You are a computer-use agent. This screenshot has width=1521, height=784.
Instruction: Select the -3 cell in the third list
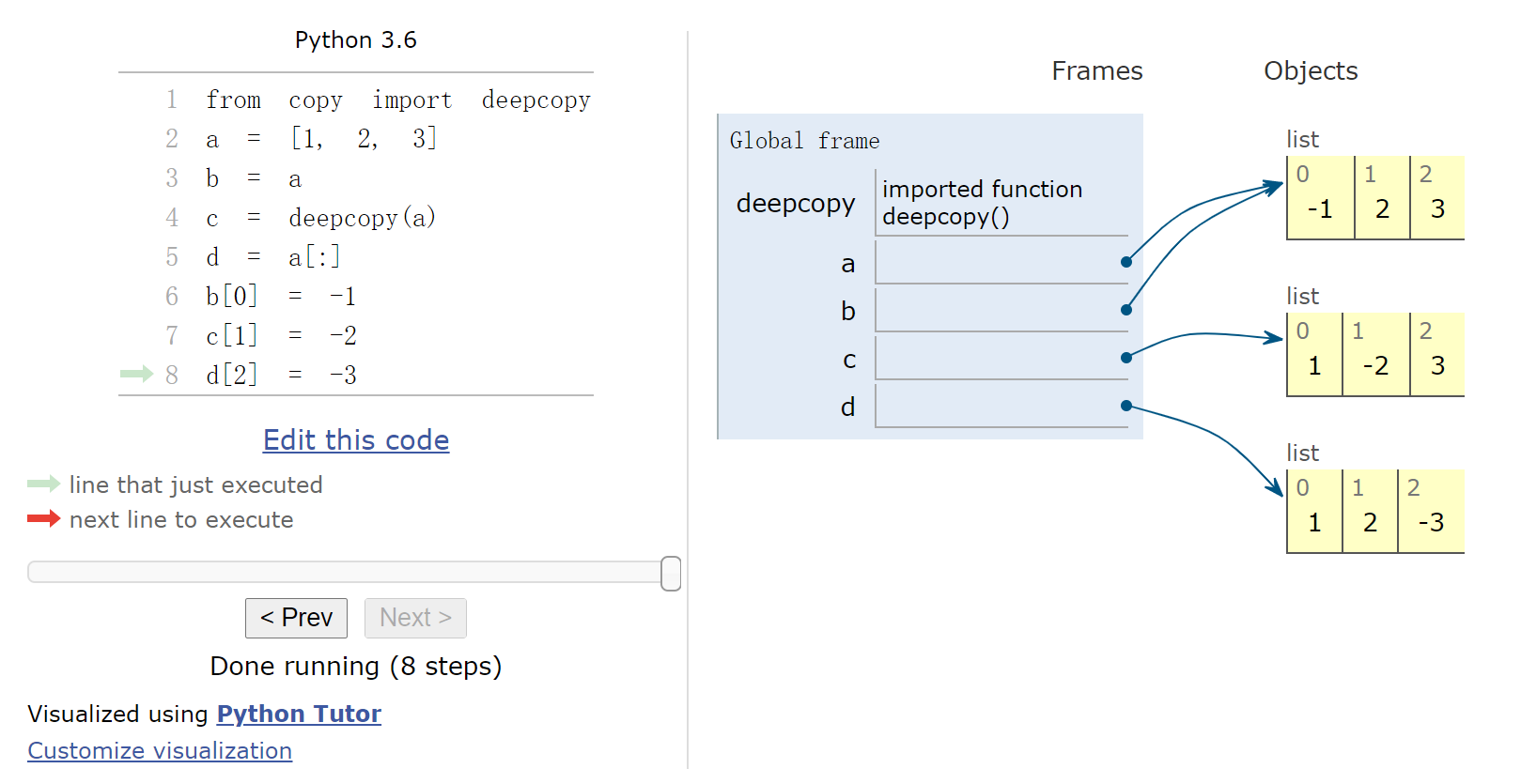coord(1431,523)
